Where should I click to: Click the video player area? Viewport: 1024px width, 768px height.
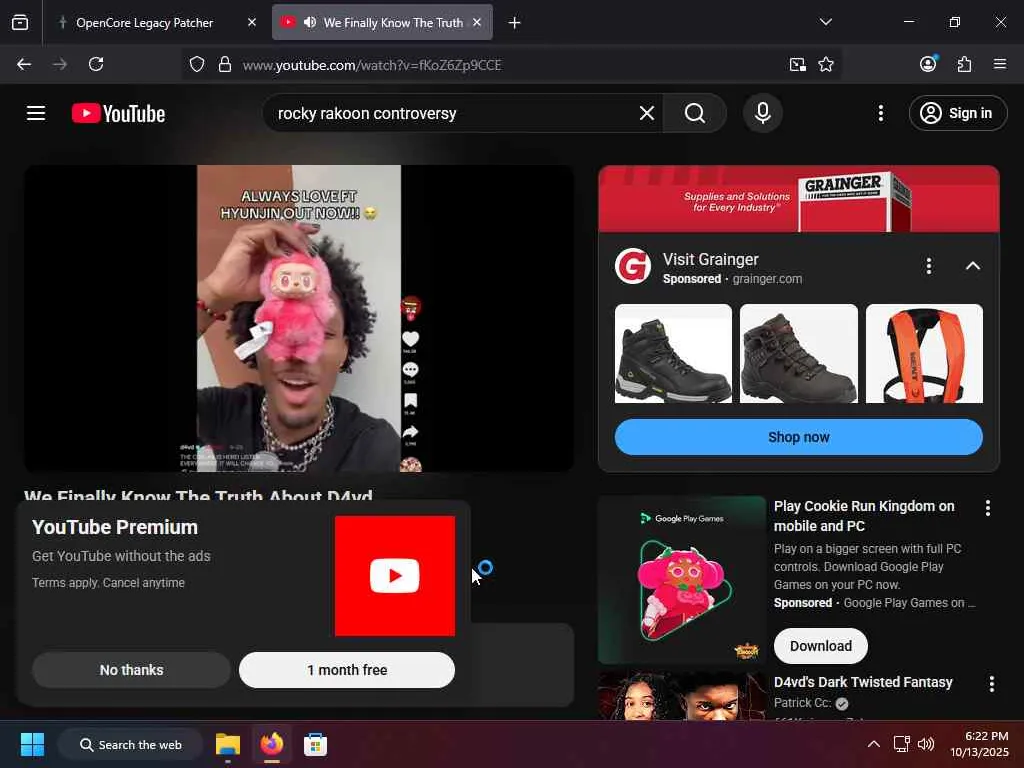click(299, 318)
